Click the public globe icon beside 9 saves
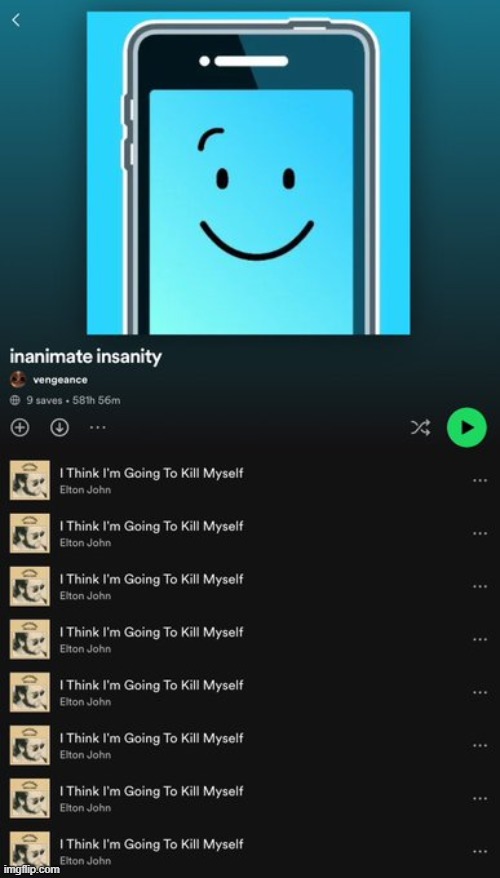The image size is (500, 878). click(x=15, y=400)
